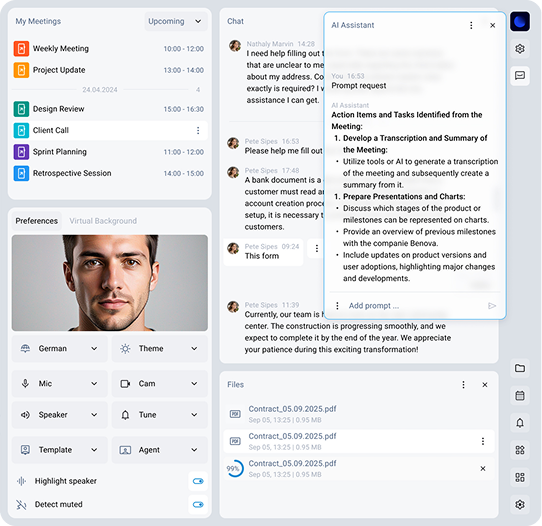
Task: Select the Weekly Meeting entry
Action: [110, 48]
